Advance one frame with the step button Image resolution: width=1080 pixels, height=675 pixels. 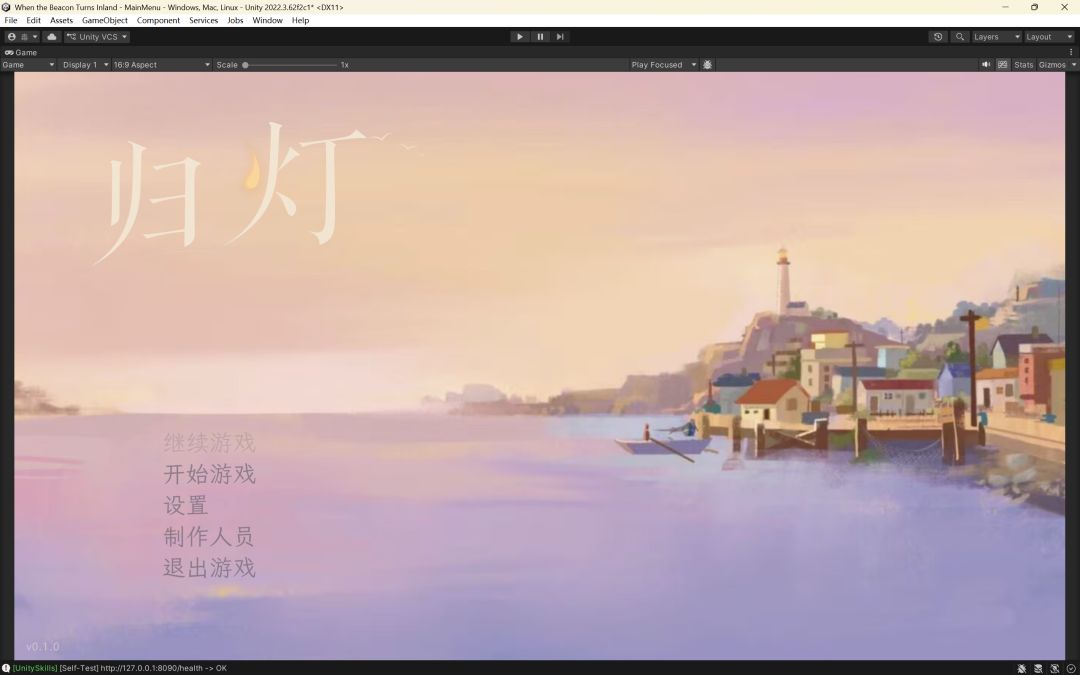(x=560, y=37)
